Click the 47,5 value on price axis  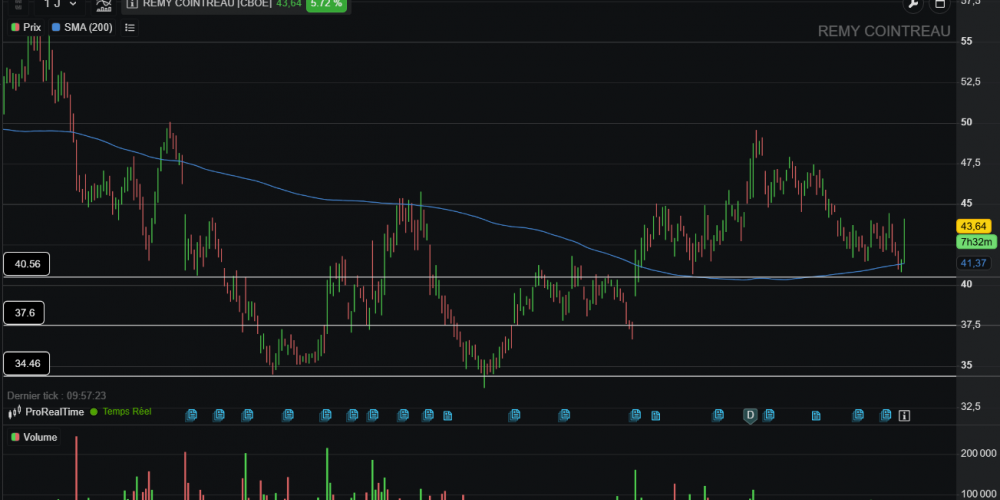pos(969,163)
